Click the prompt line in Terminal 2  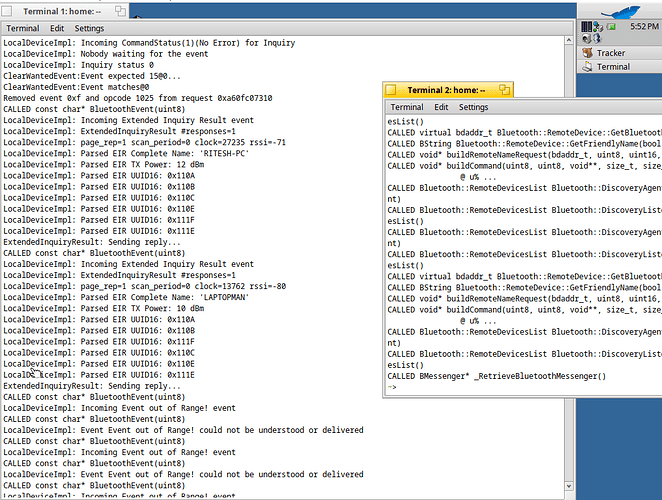click(x=392, y=387)
